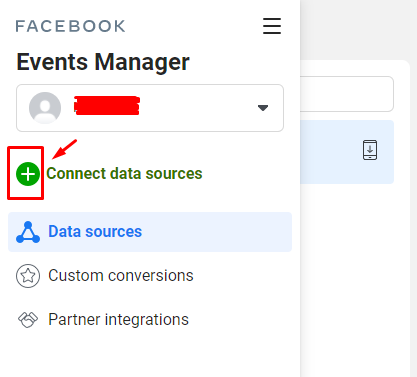Click the Partner integrations handshake icon

coord(28,320)
